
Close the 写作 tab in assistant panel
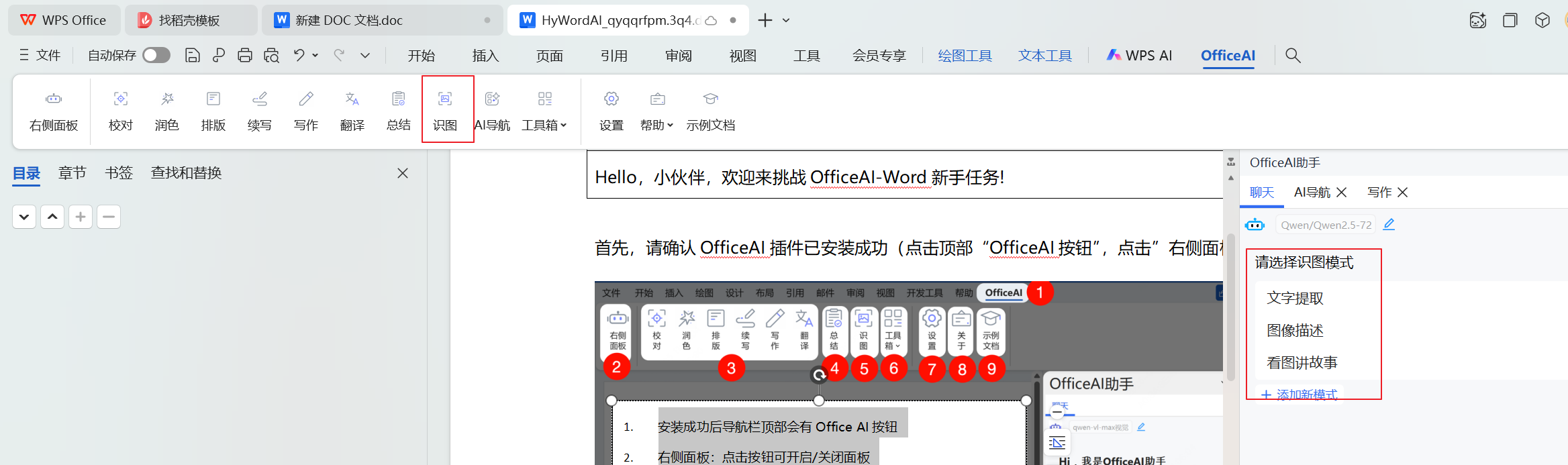[1403, 193]
